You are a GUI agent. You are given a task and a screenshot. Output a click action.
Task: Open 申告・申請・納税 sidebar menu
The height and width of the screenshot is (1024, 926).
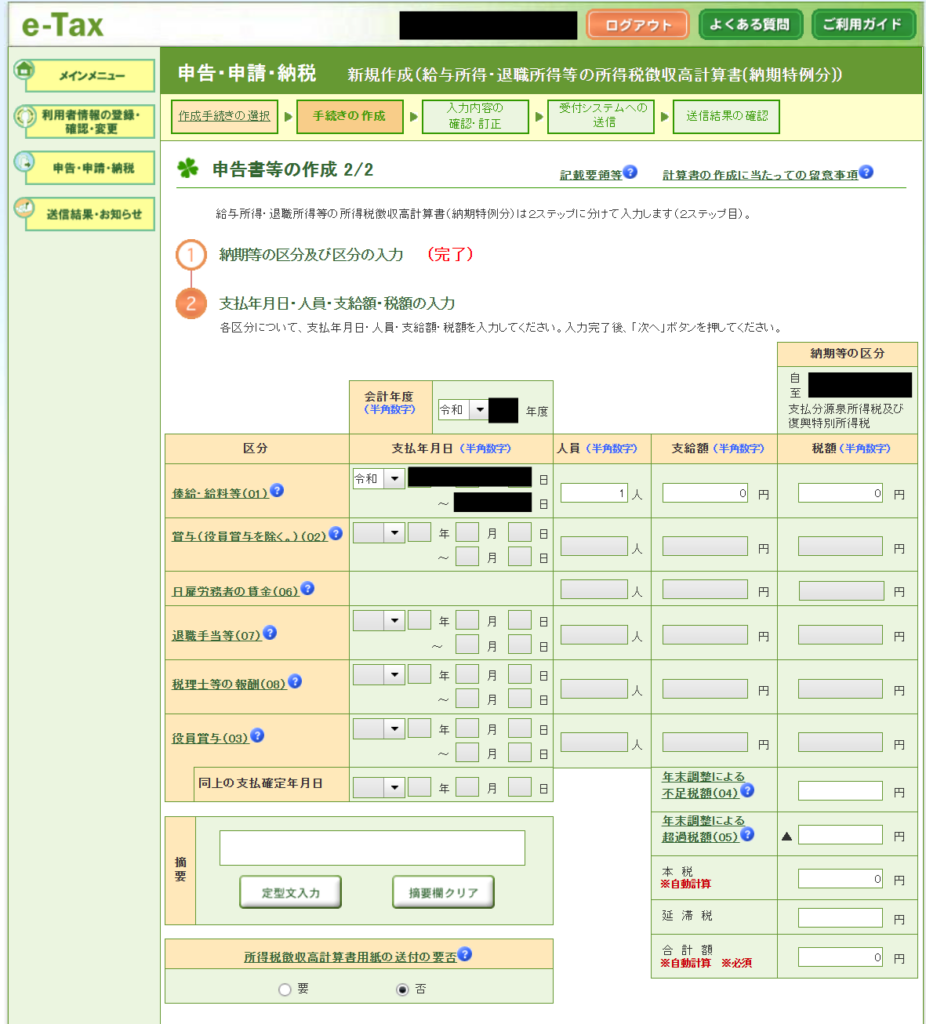(x=90, y=168)
